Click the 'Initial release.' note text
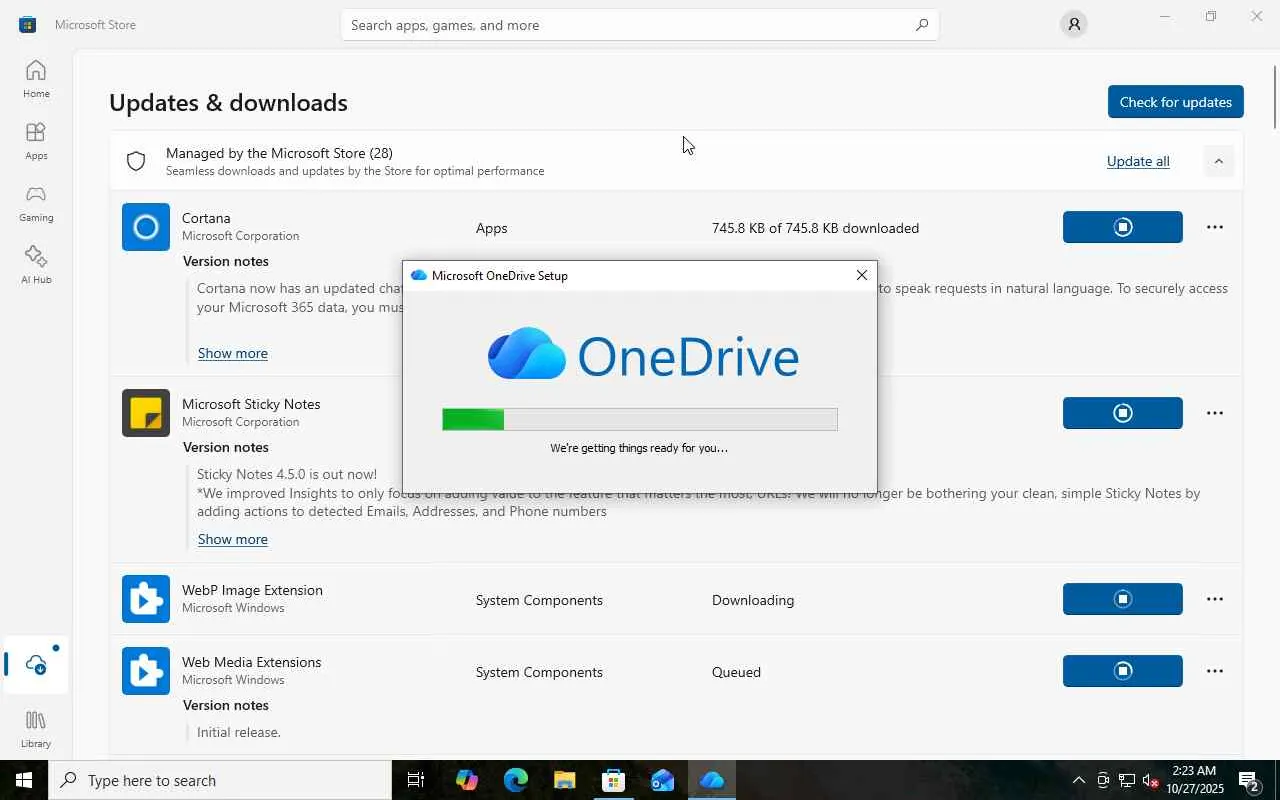Image resolution: width=1280 pixels, height=800 pixels. coord(239,732)
